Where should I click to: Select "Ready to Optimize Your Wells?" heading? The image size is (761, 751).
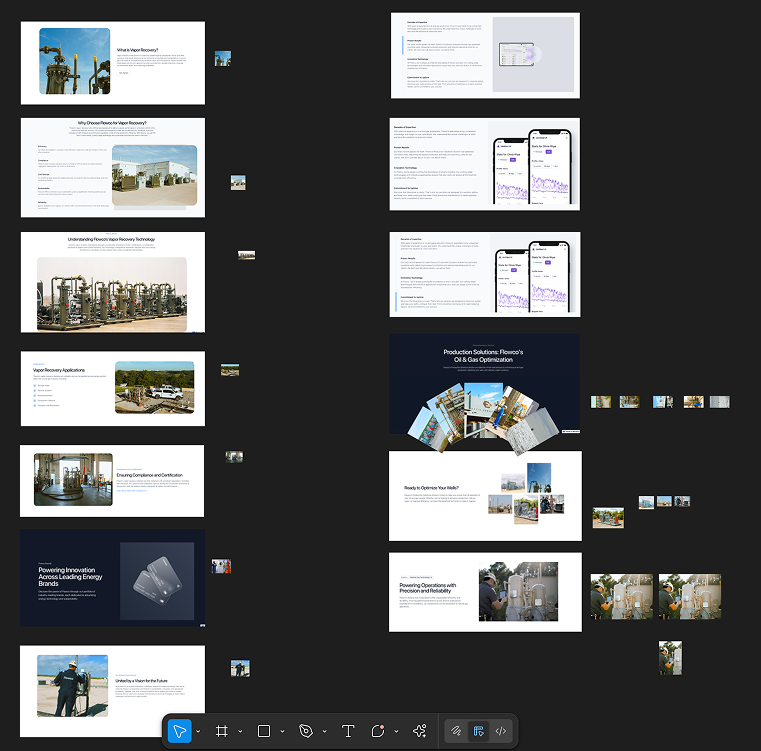[x=431, y=488]
